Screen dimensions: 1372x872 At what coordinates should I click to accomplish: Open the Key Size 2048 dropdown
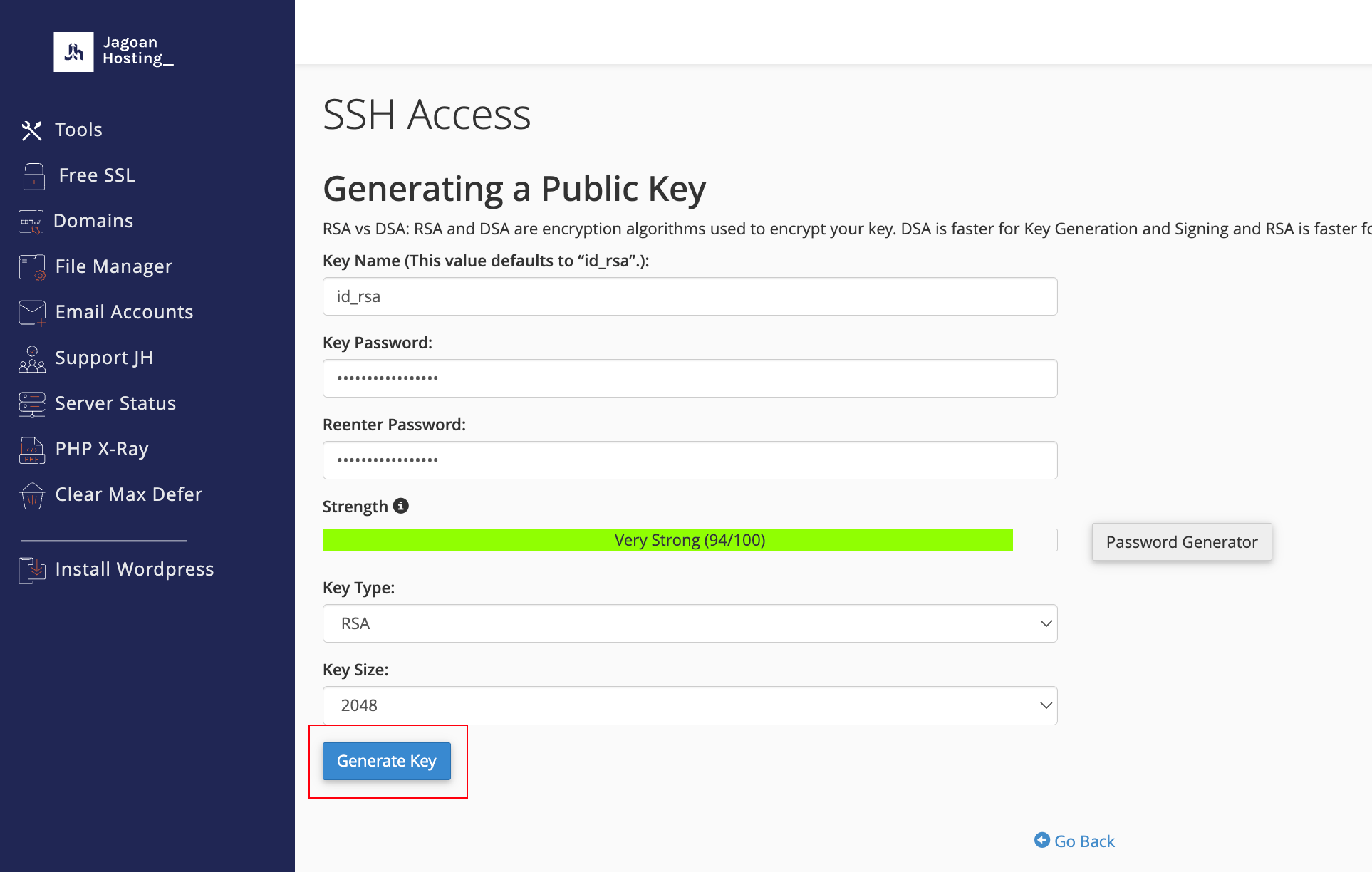pyautogui.click(x=690, y=705)
